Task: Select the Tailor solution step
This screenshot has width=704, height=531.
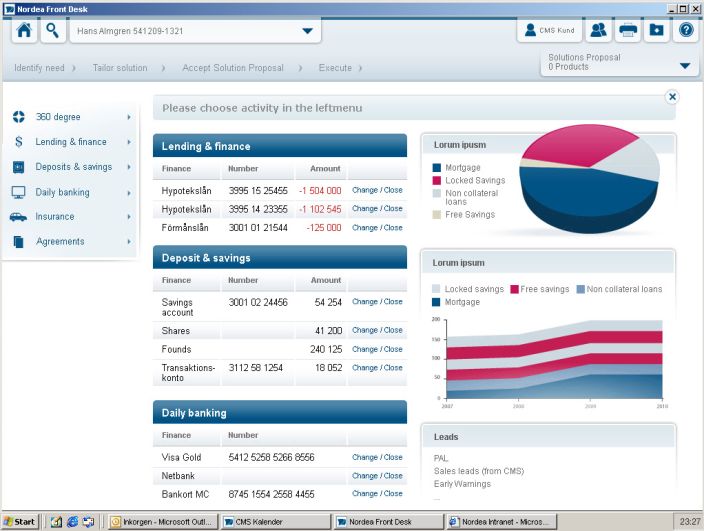Action: [120, 68]
